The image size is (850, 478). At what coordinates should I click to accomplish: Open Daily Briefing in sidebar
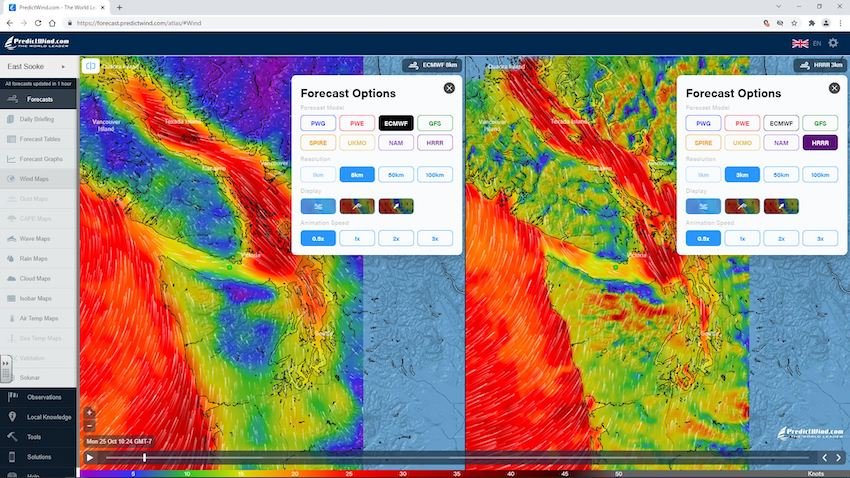[x=38, y=119]
